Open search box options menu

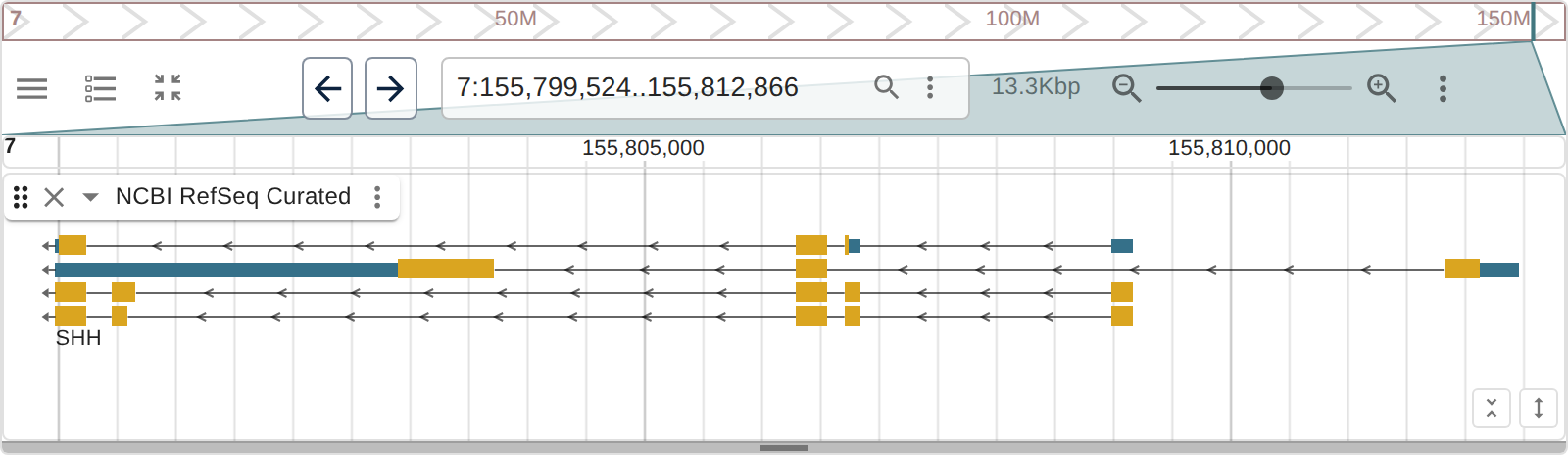pos(930,88)
